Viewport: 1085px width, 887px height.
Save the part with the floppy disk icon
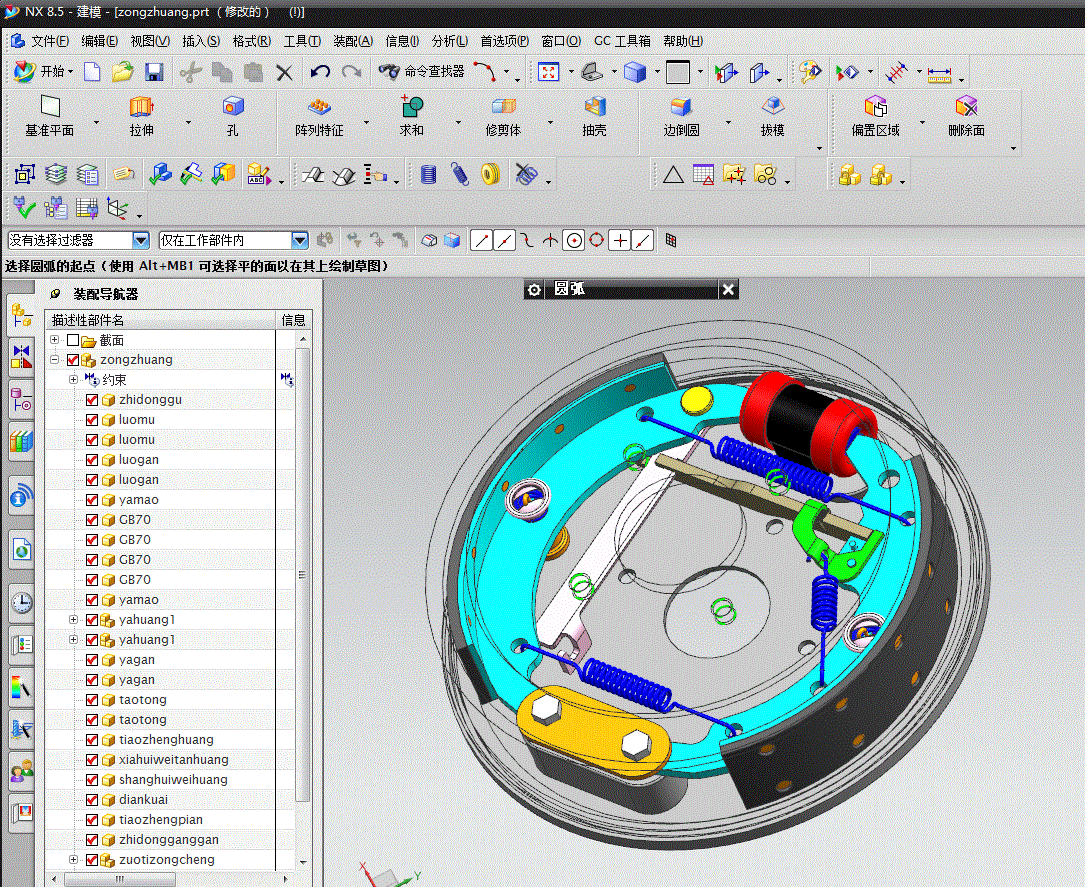[154, 71]
